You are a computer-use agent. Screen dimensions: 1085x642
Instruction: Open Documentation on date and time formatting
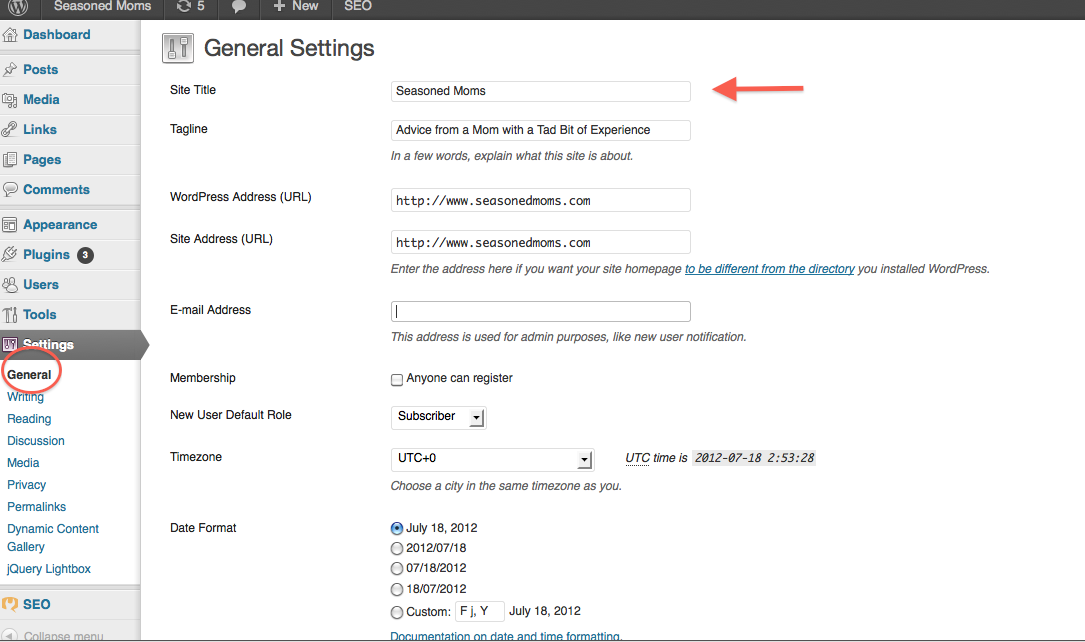pyautogui.click(x=506, y=636)
